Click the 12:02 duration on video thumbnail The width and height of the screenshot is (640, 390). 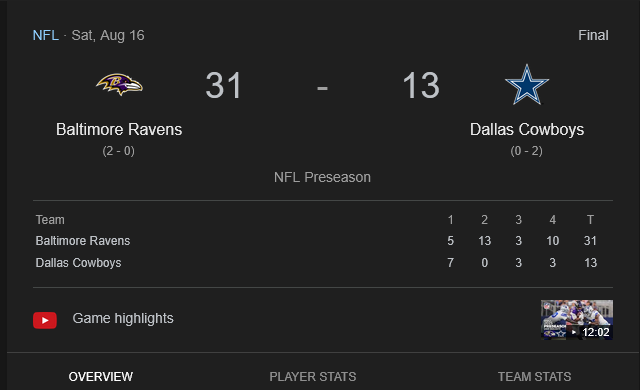[596, 332]
